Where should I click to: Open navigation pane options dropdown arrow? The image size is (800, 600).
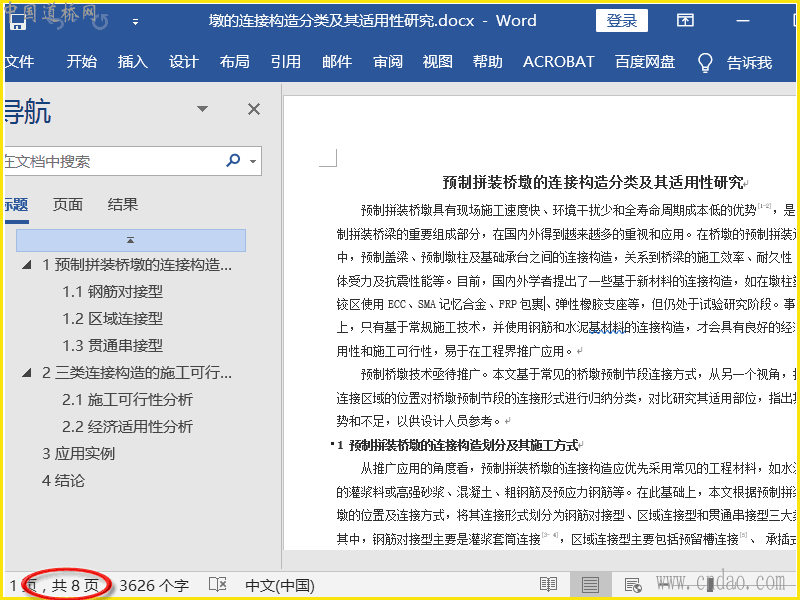(x=203, y=109)
